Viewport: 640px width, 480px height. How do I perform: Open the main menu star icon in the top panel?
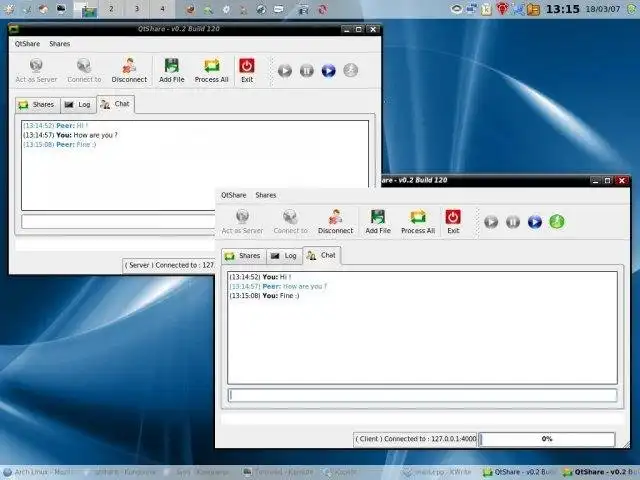(9, 9)
